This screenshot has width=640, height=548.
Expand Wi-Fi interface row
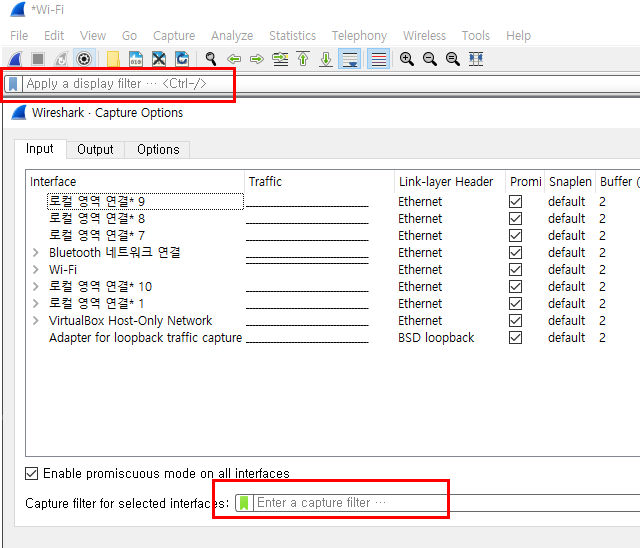pos(36,270)
